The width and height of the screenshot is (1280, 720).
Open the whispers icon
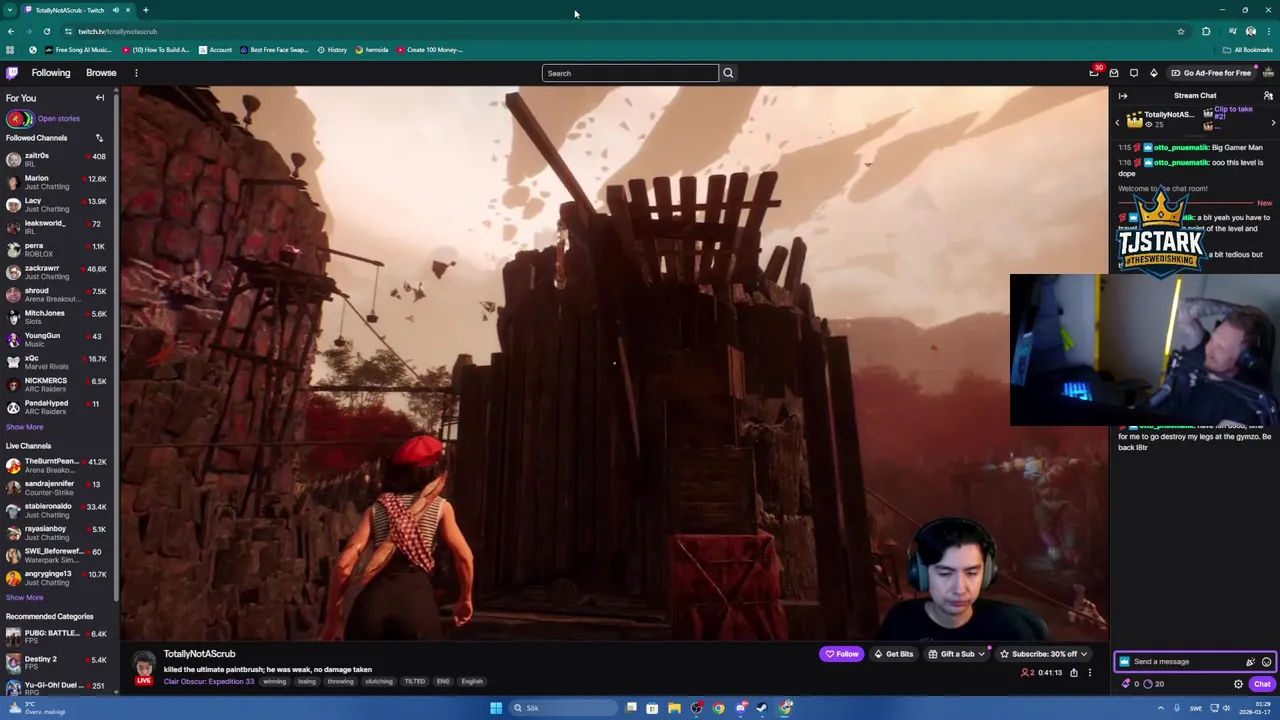tap(1134, 73)
